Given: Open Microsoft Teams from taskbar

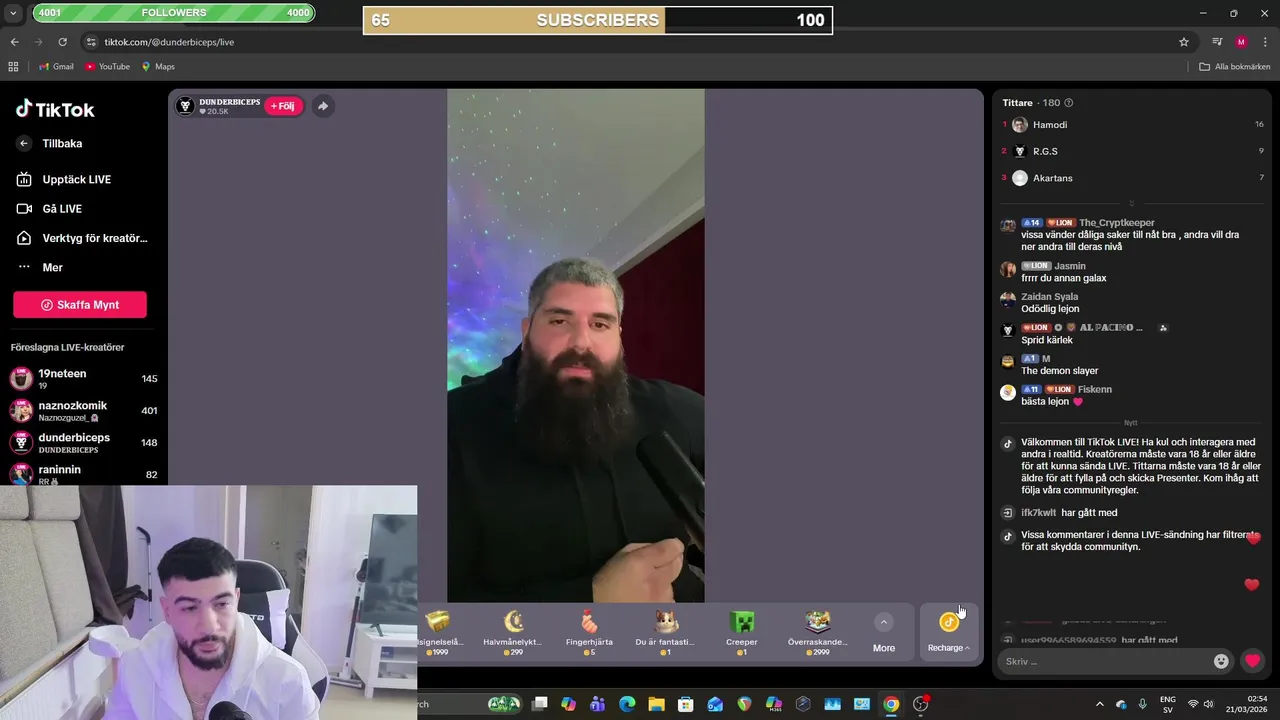Looking at the screenshot, I should pyautogui.click(x=598, y=704).
